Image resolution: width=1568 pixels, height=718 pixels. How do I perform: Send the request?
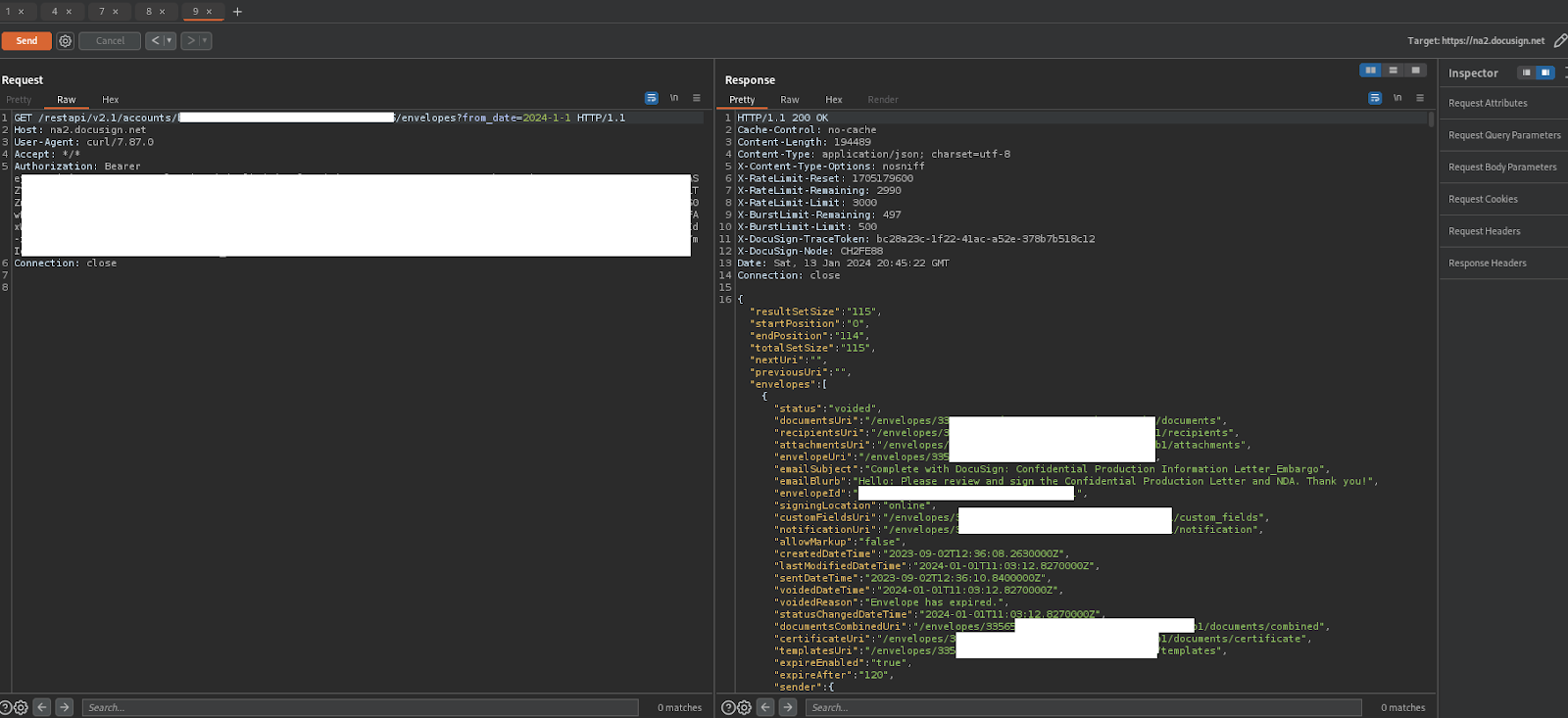(26, 41)
